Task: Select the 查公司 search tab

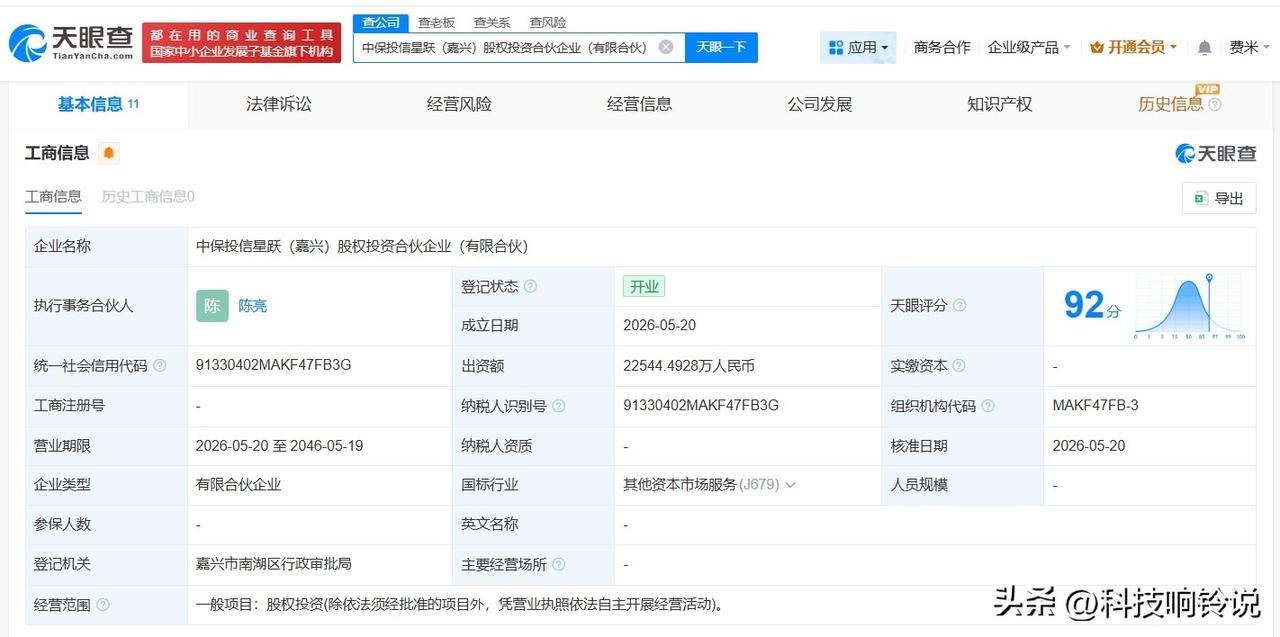Action: [381, 22]
